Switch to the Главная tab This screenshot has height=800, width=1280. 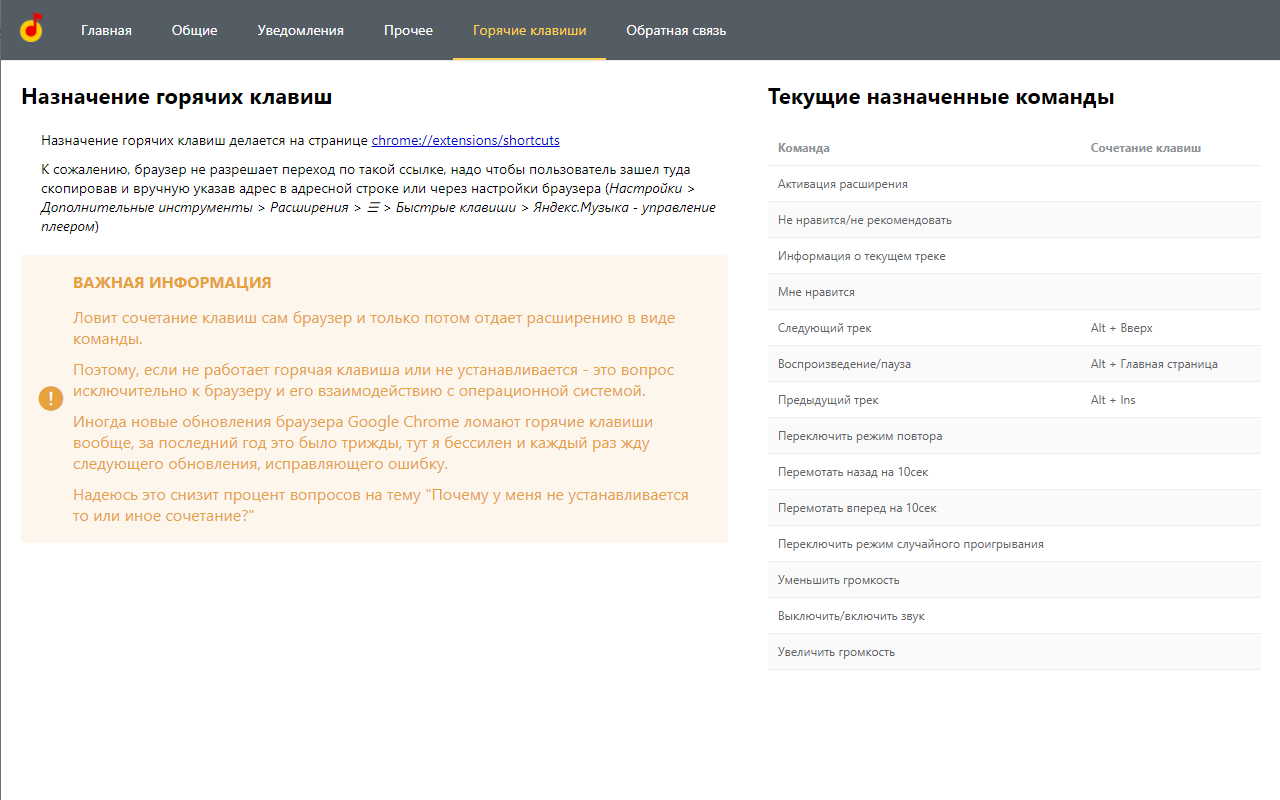tap(106, 30)
